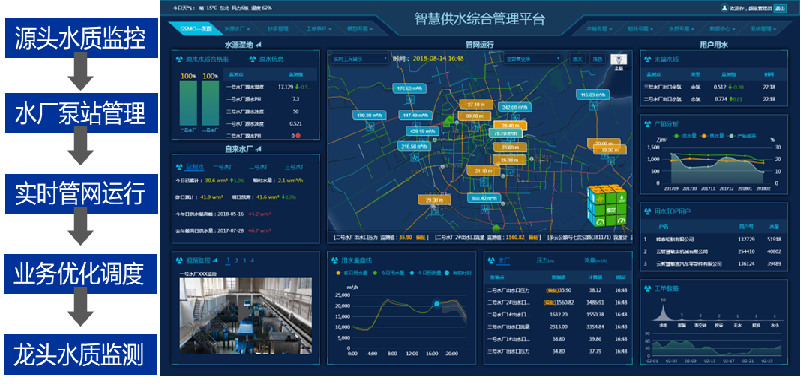Open the right dropdown above the map

(533, 59)
